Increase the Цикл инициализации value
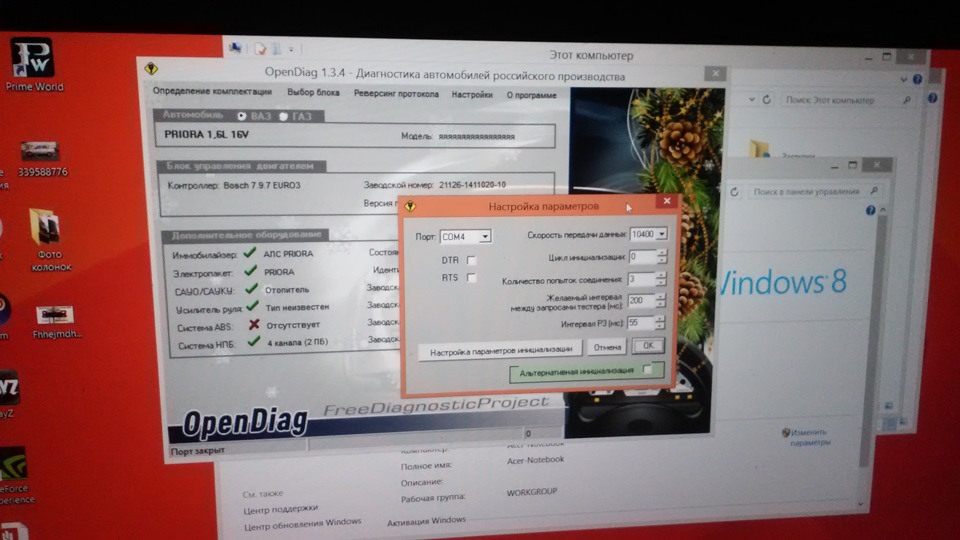 coord(661,253)
